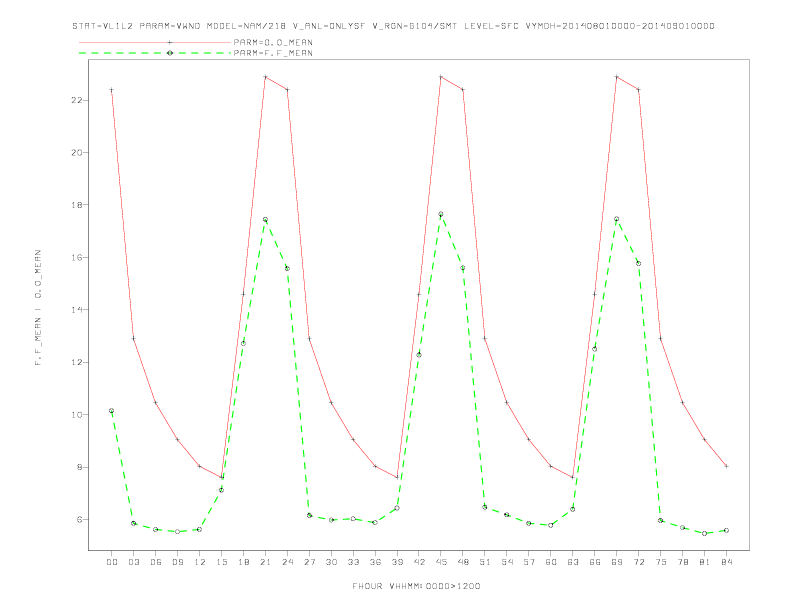Screen dimensions: 792x612
Task: Pick the red O.O_MEAN point at hour 84
Action: tap(726, 466)
